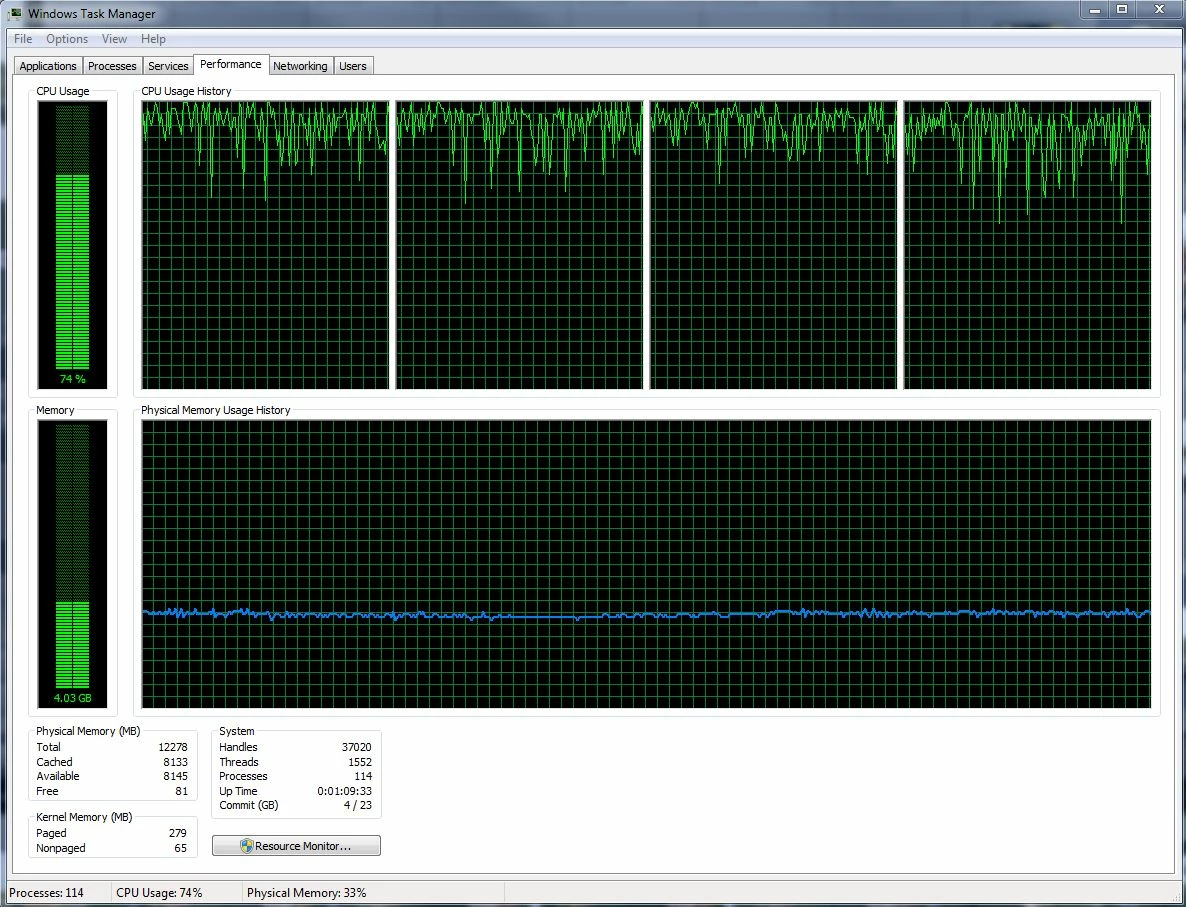1186x907 pixels.
Task: Click the Cached memory value 8133
Action: 175,762
